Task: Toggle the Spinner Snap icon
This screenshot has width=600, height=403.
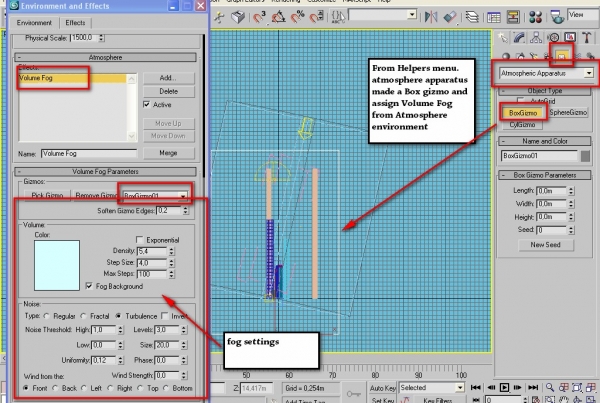Action: pyautogui.click(x=316, y=17)
